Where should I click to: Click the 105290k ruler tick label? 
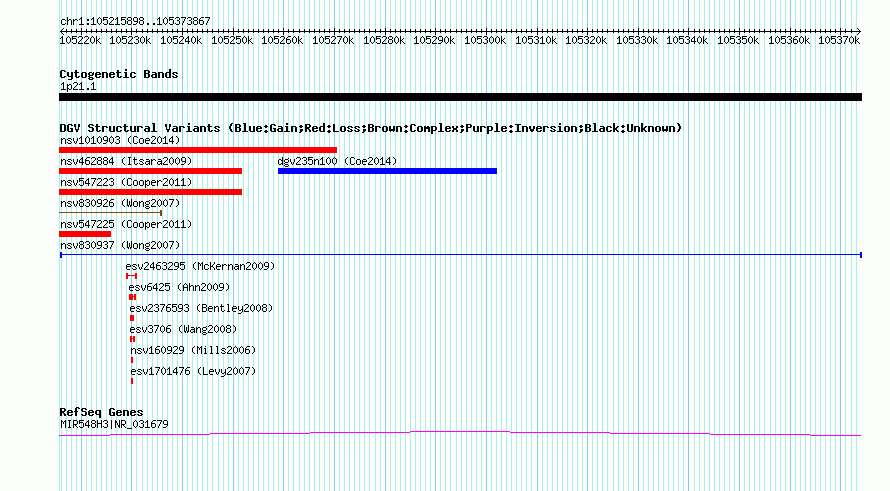(434, 40)
